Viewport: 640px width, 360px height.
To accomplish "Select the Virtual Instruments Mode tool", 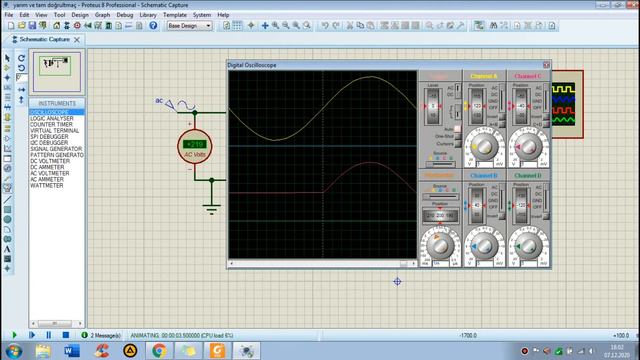I will tap(7, 188).
